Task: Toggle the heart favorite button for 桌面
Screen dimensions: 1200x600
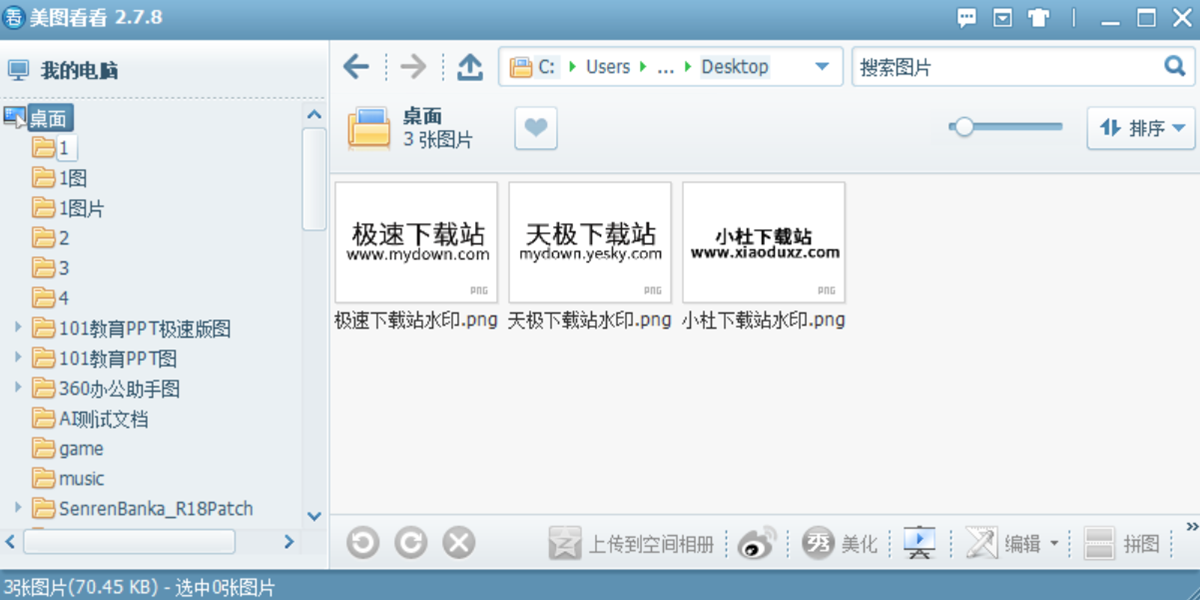Action: (x=536, y=128)
